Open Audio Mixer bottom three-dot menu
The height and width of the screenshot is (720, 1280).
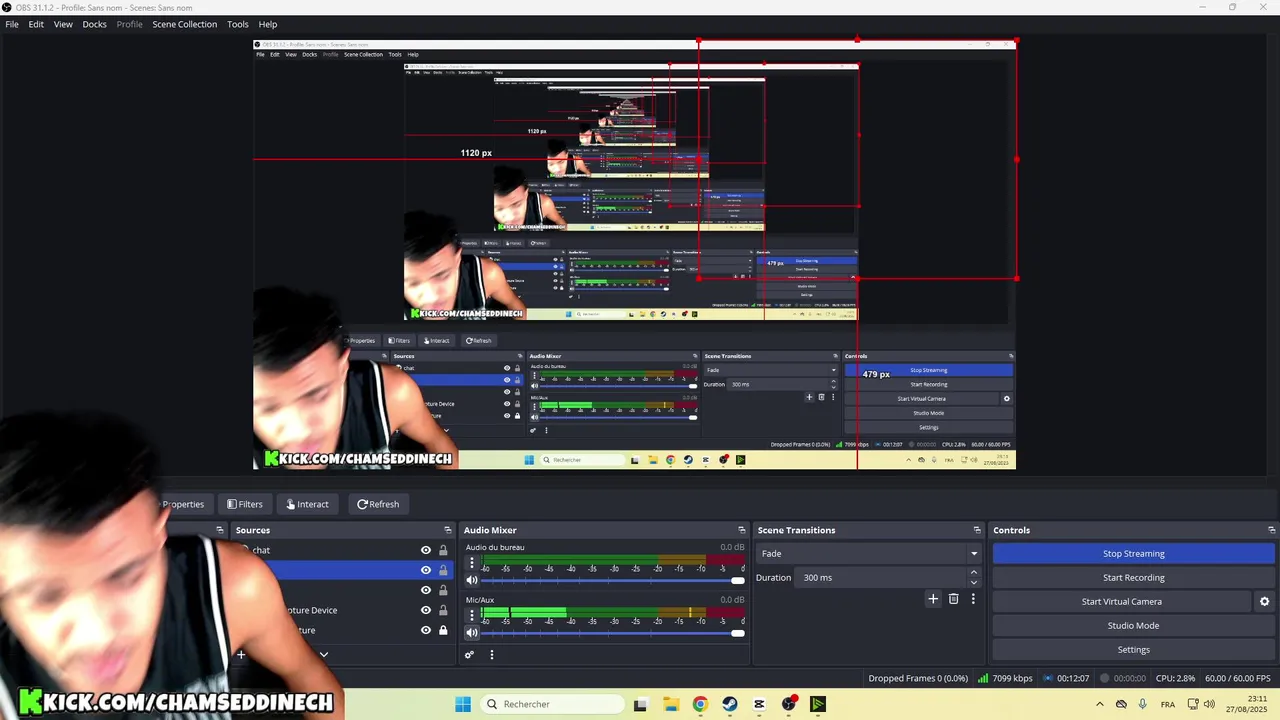[491, 655]
